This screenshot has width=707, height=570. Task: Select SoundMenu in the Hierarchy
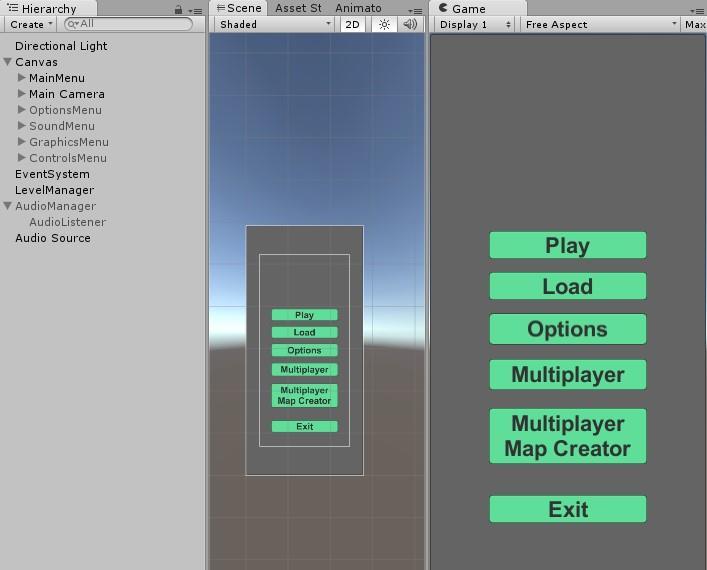coord(62,126)
